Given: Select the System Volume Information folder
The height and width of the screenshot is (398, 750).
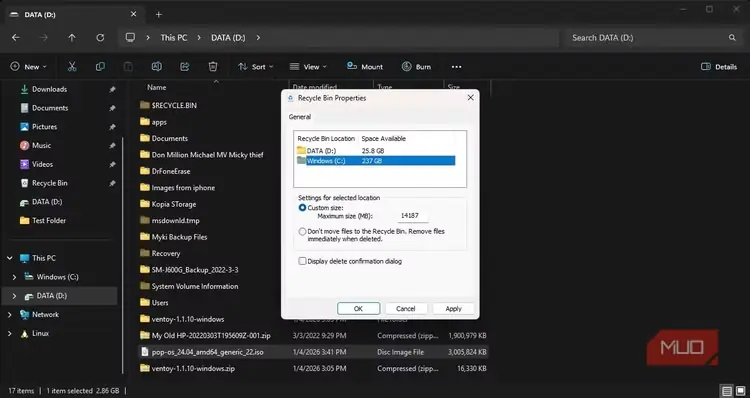Looking at the screenshot, I should pyautogui.click(x=195, y=286).
